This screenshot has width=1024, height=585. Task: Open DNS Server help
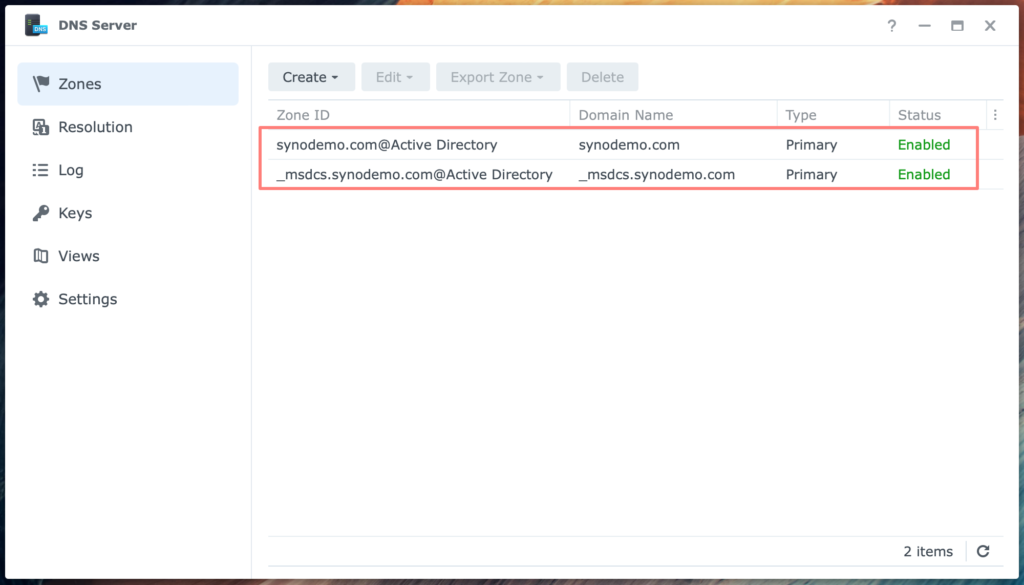coord(891,26)
